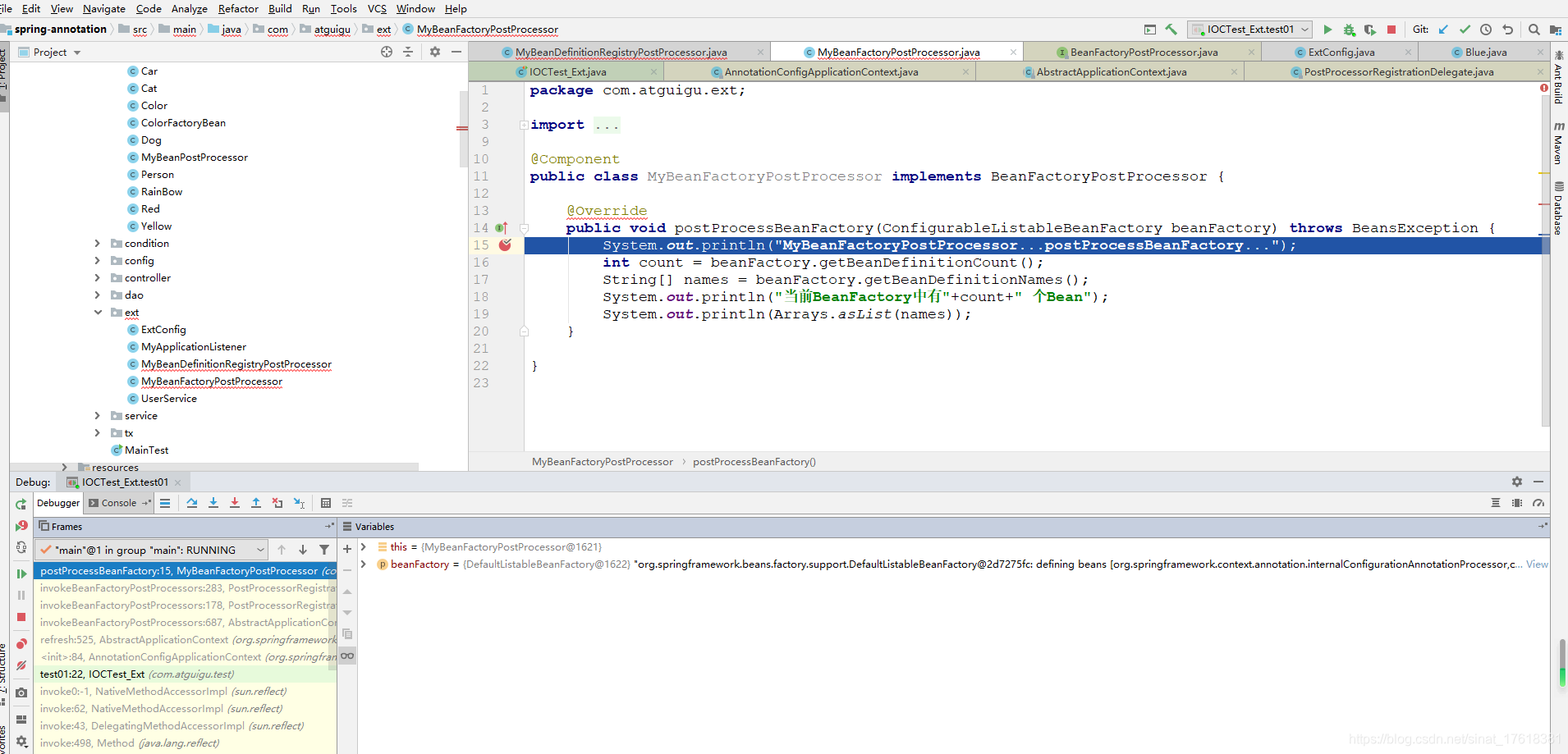Click the Git Update Project arrow
Viewport: 1568px width, 754px height.
point(1443,30)
